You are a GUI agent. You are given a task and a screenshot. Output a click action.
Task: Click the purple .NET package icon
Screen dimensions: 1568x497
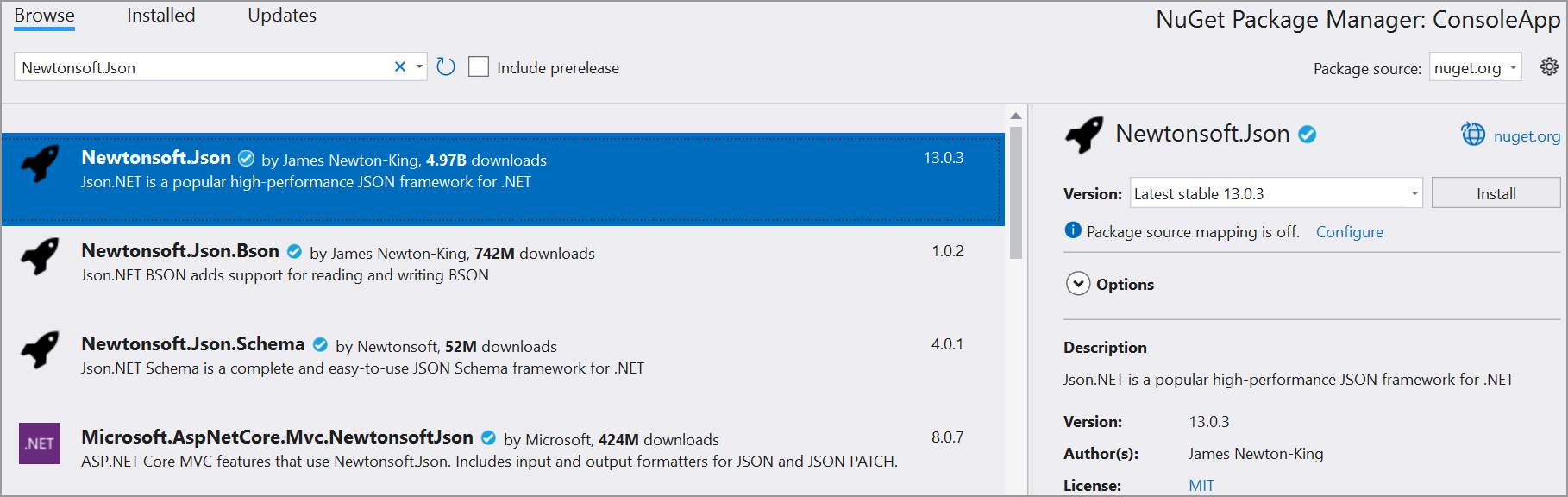(40, 444)
